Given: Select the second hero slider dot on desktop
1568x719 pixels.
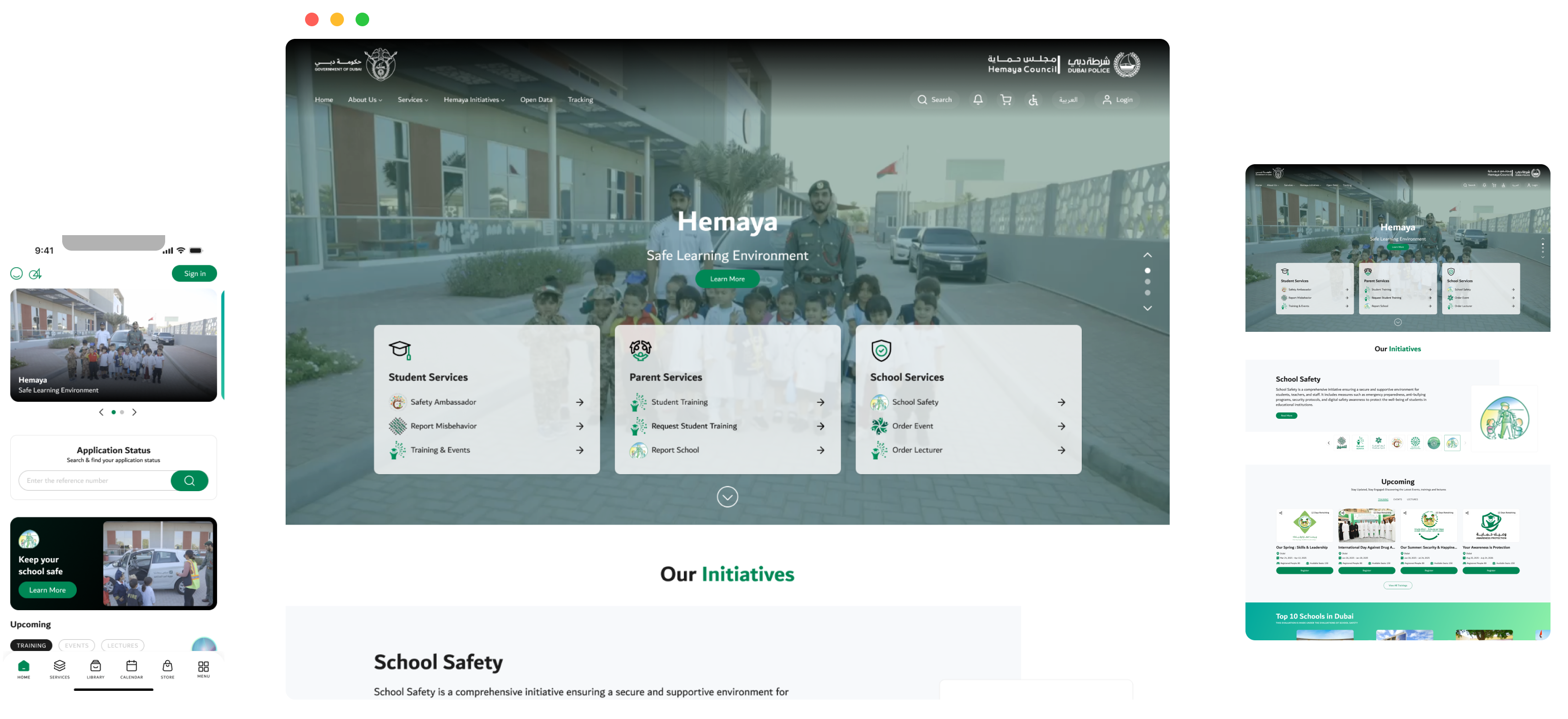Looking at the screenshot, I should pyautogui.click(x=1147, y=282).
